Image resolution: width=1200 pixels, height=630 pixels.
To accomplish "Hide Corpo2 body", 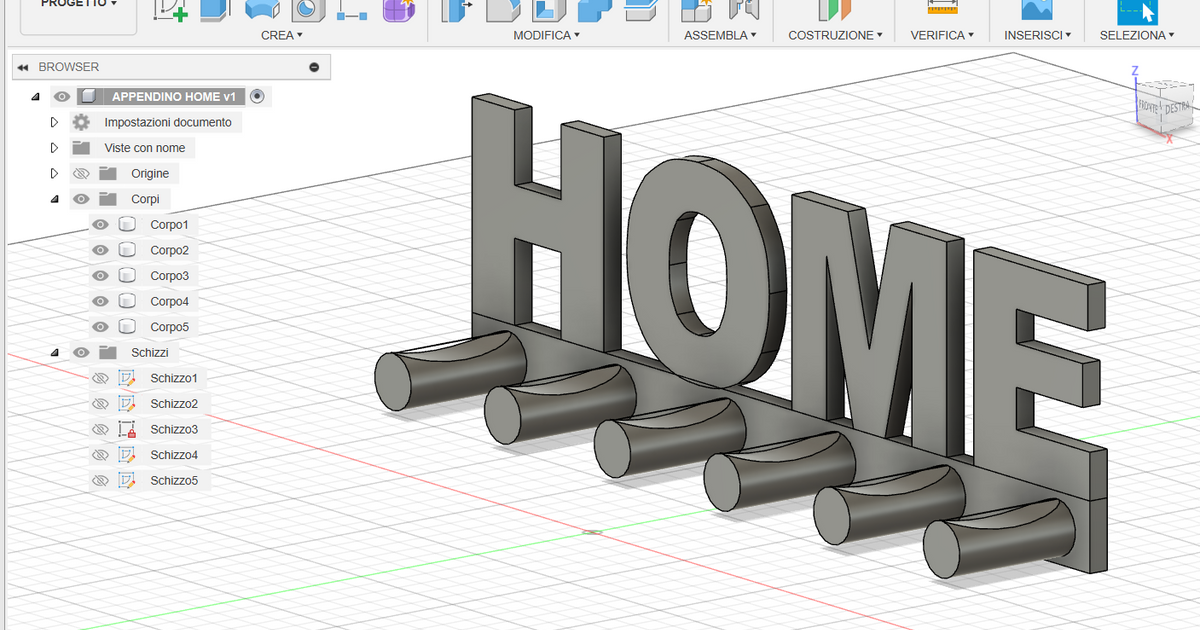I will 100,250.
